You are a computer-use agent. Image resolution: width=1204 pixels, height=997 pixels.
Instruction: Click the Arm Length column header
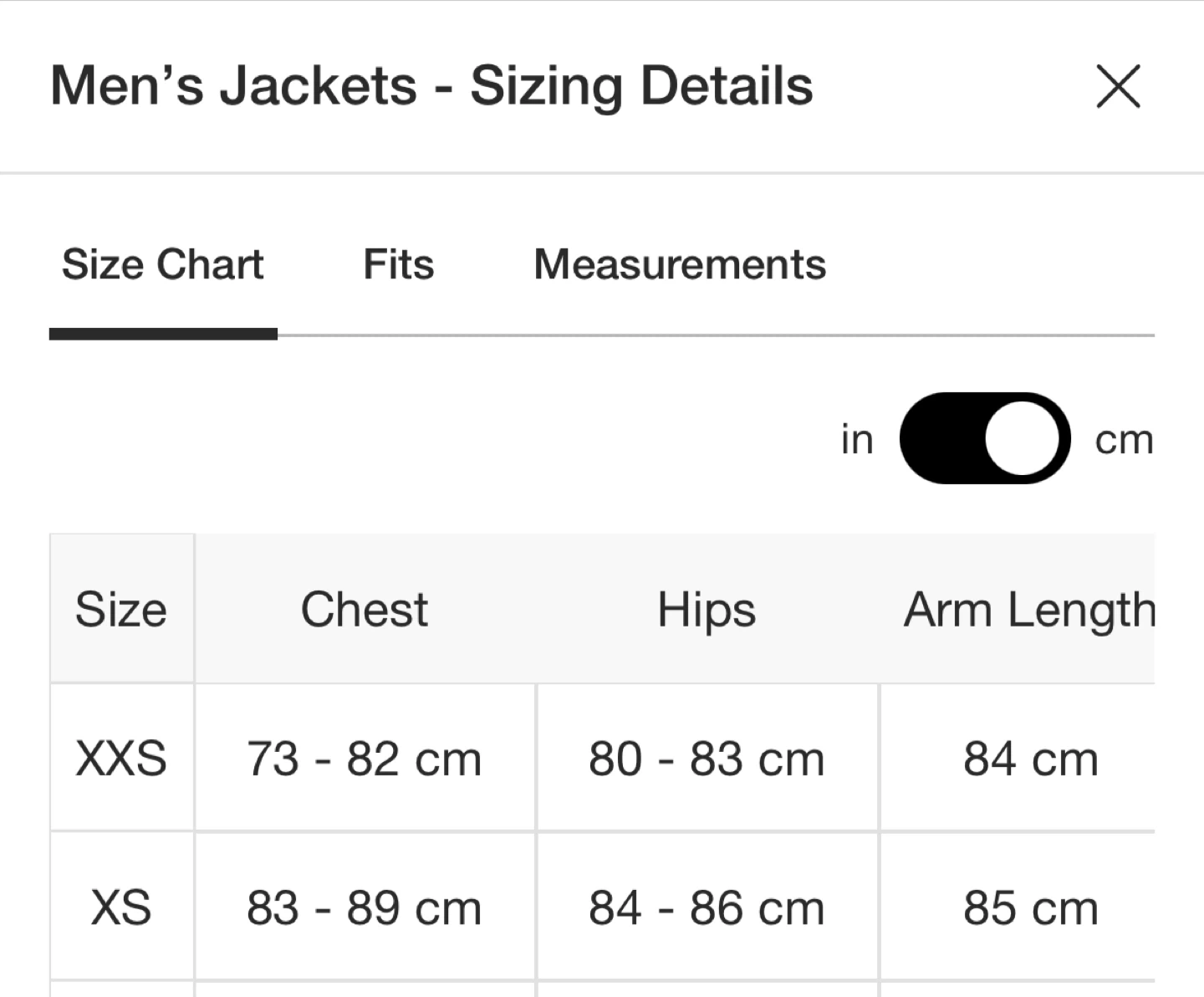point(1029,609)
